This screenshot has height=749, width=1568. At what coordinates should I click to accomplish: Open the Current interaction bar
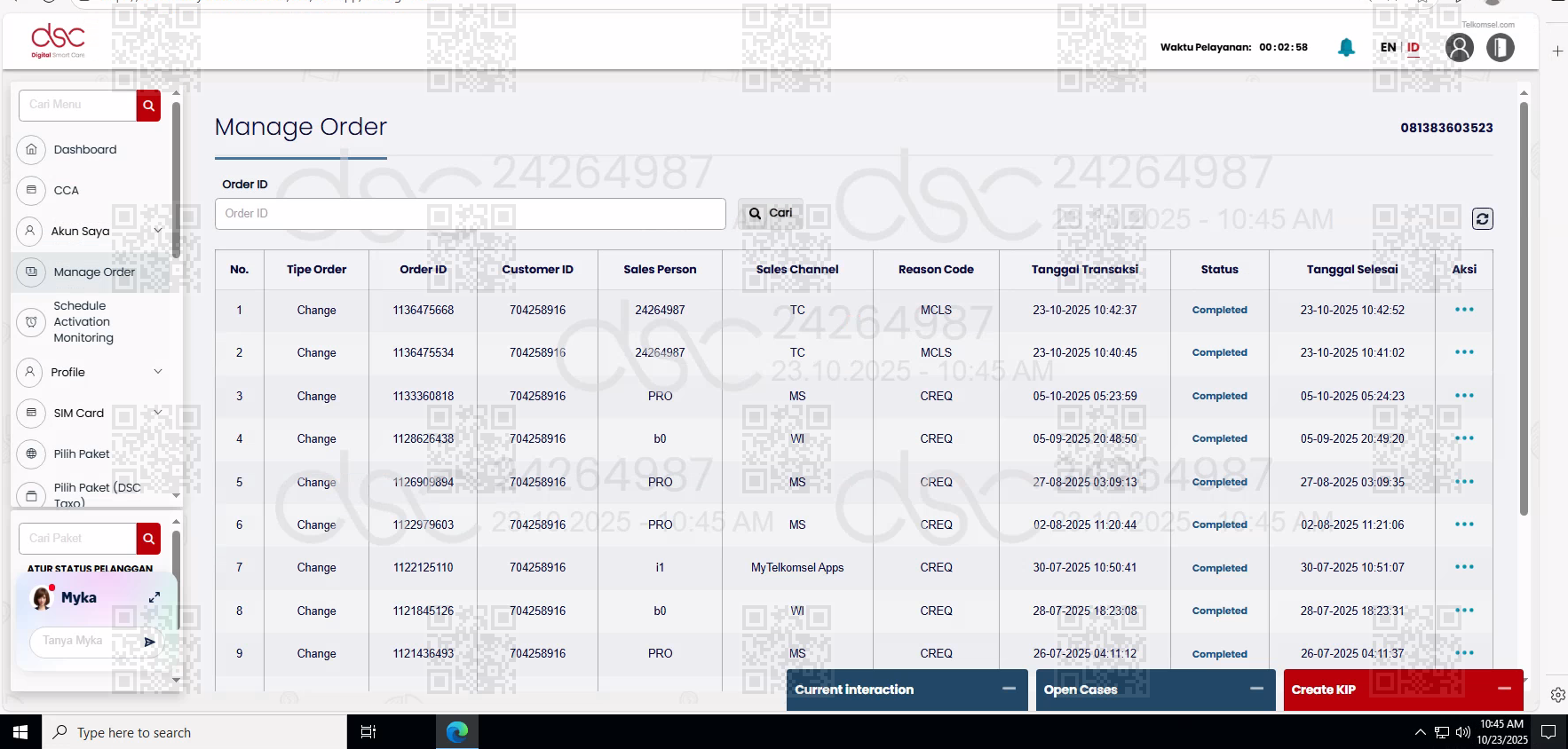[907, 690]
